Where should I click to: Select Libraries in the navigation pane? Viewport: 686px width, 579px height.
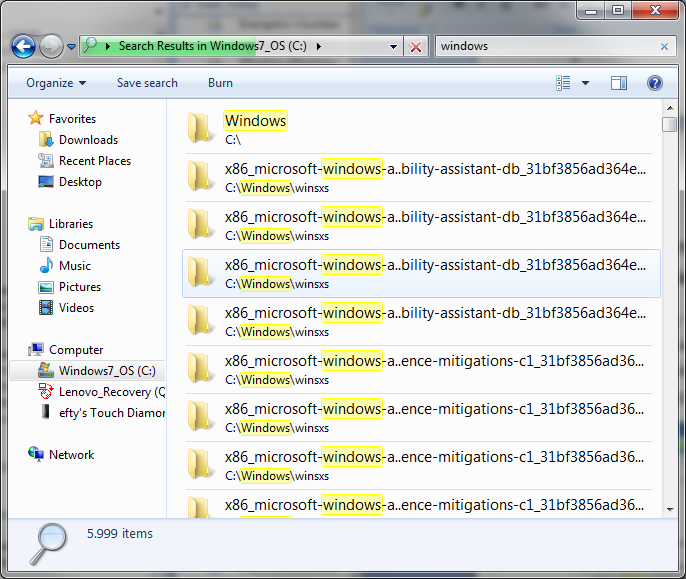coord(71,224)
